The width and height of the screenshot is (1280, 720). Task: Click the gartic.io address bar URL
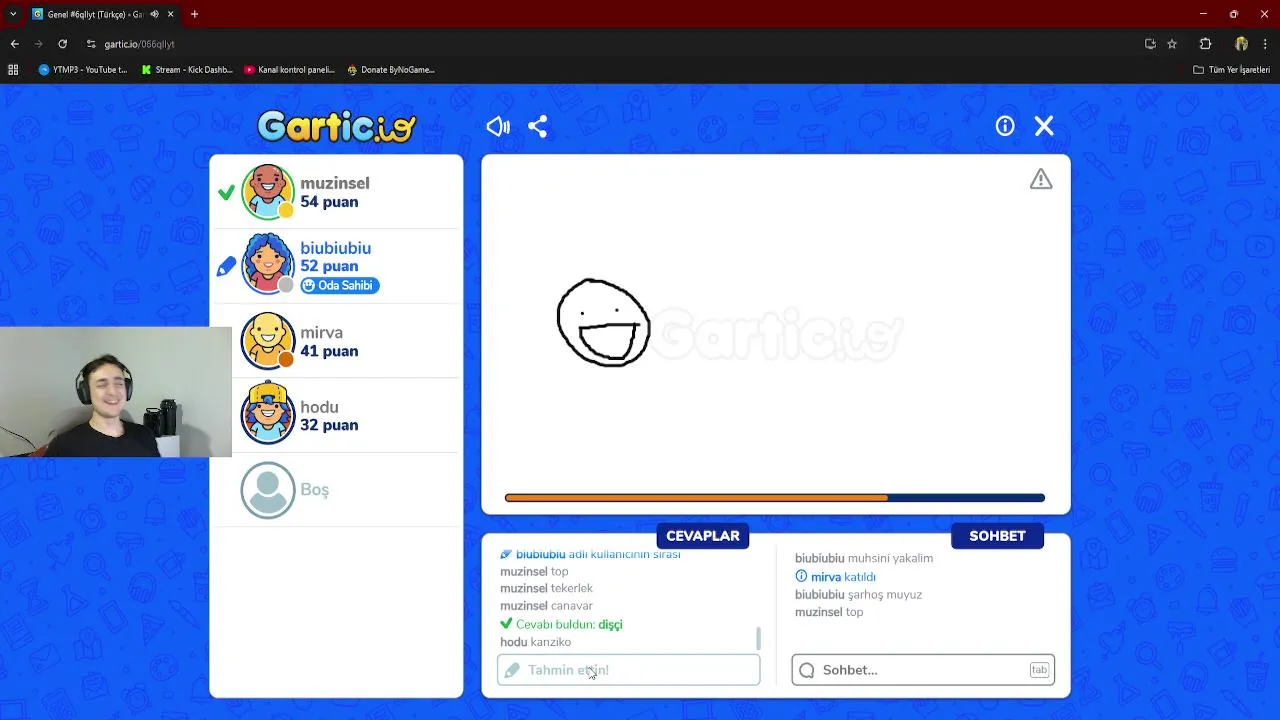coord(139,44)
